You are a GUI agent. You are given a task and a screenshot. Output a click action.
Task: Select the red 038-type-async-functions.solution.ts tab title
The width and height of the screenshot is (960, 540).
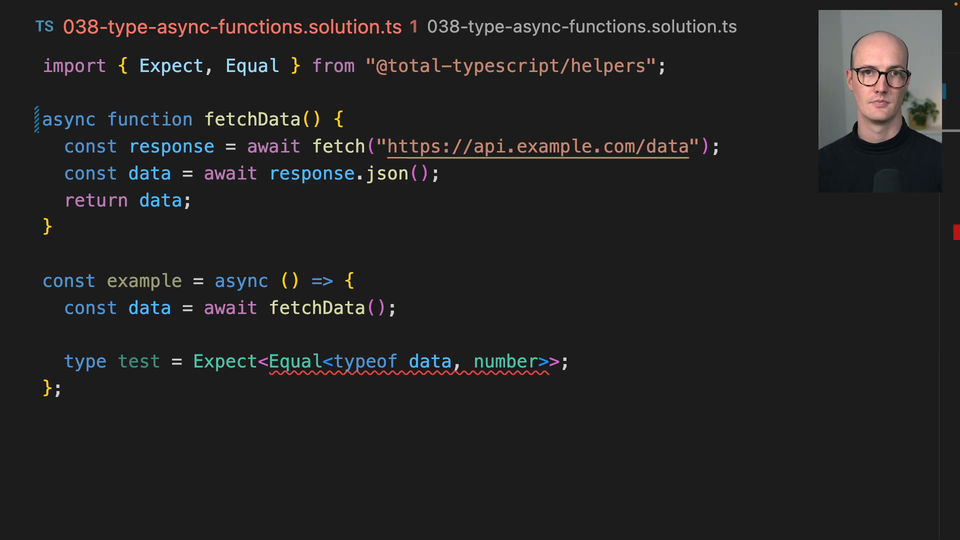click(232, 27)
